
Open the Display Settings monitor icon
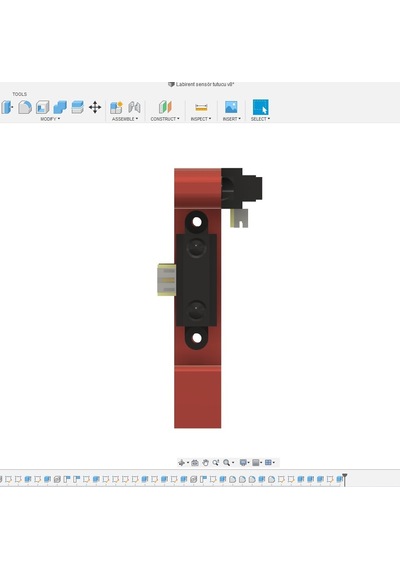click(243, 462)
